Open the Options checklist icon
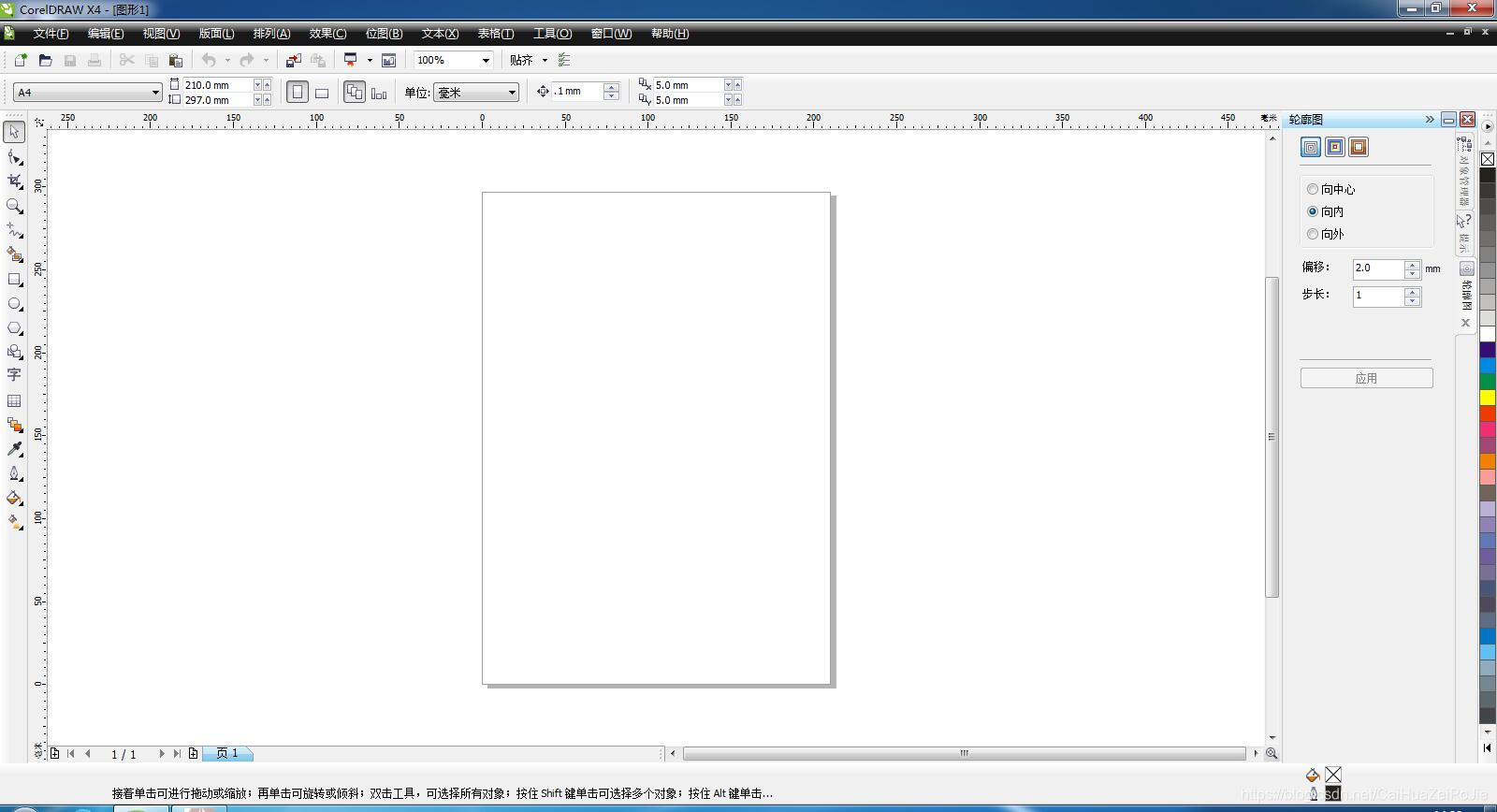1497x812 pixels. tap(564, 60)
